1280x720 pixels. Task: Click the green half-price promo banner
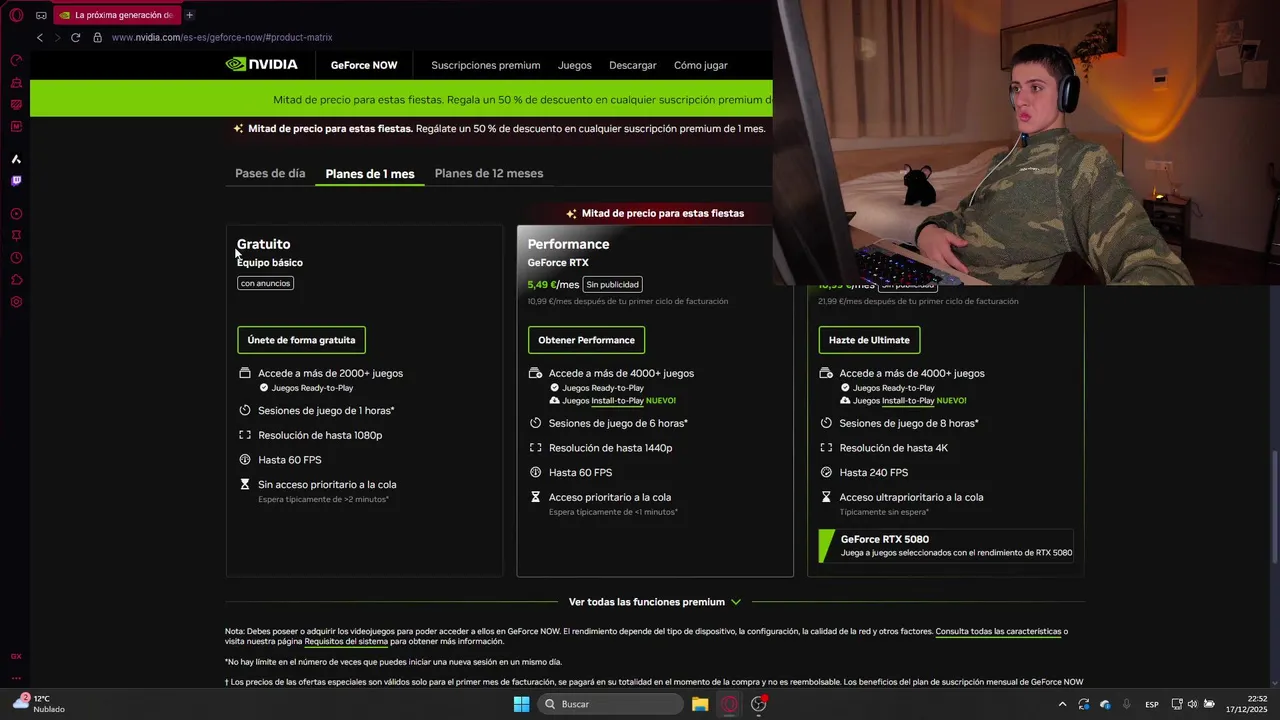401,99
